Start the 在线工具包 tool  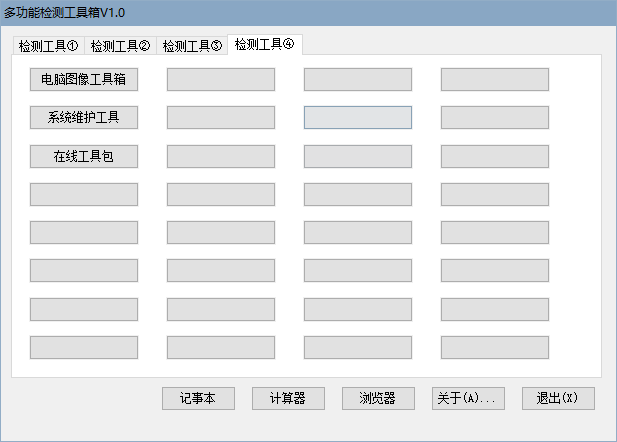(x=84, y=156)
